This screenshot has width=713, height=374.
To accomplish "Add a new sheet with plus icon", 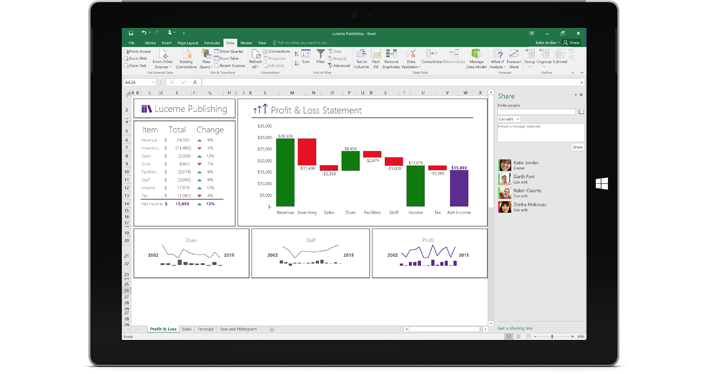I will [x=272, y=329].
